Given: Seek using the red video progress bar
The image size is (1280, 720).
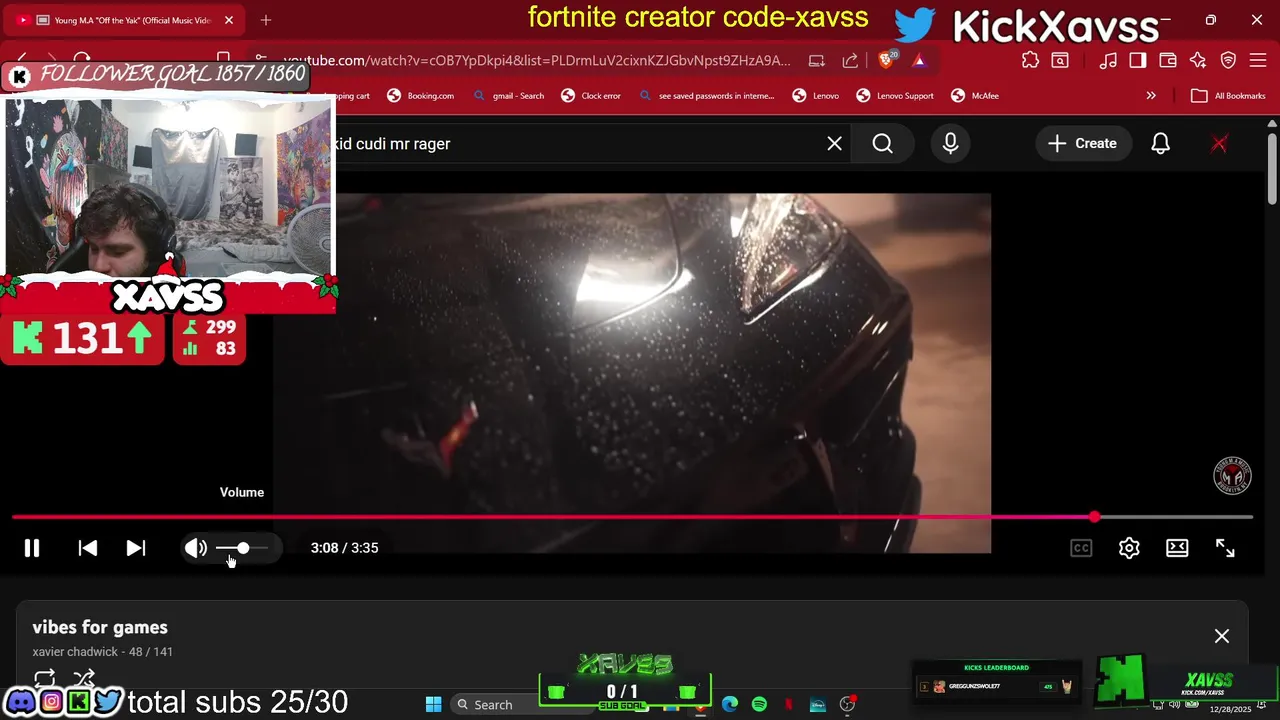Looking at the screenshot, I should (632, 517).
